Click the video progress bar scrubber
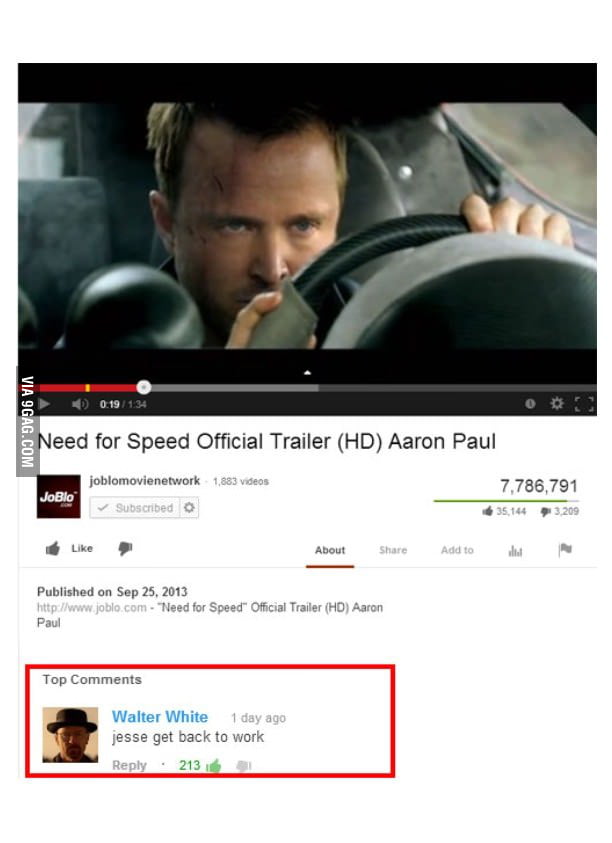The width and height of the screenshot is (612, 843). [x=144, y=387]
